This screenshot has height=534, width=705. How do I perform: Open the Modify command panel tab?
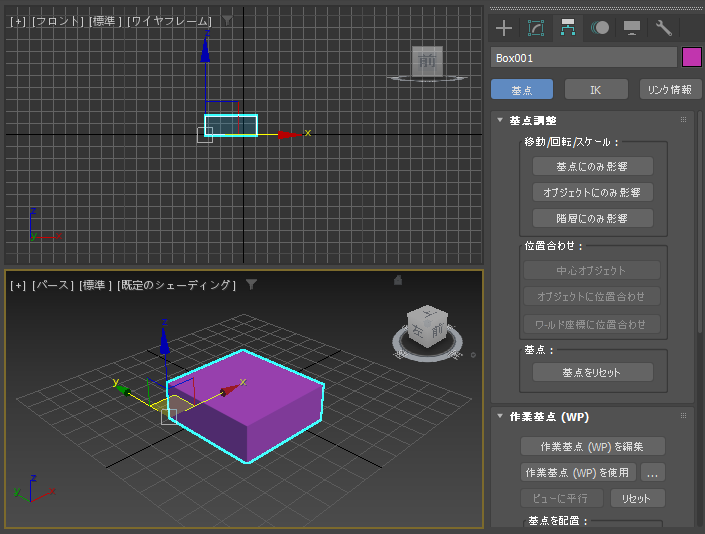coord(535,28)
